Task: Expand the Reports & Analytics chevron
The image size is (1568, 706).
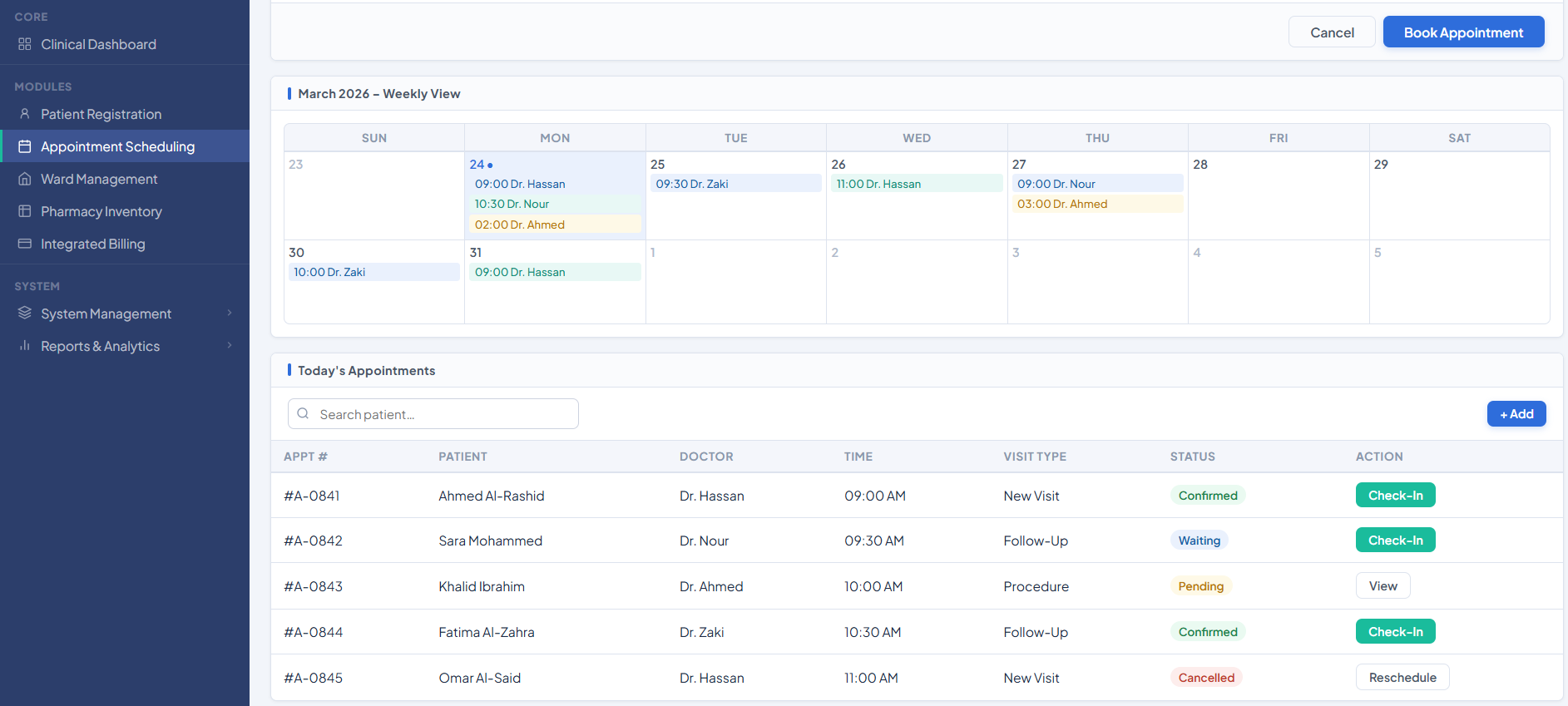Action: (x=230, y=345)
